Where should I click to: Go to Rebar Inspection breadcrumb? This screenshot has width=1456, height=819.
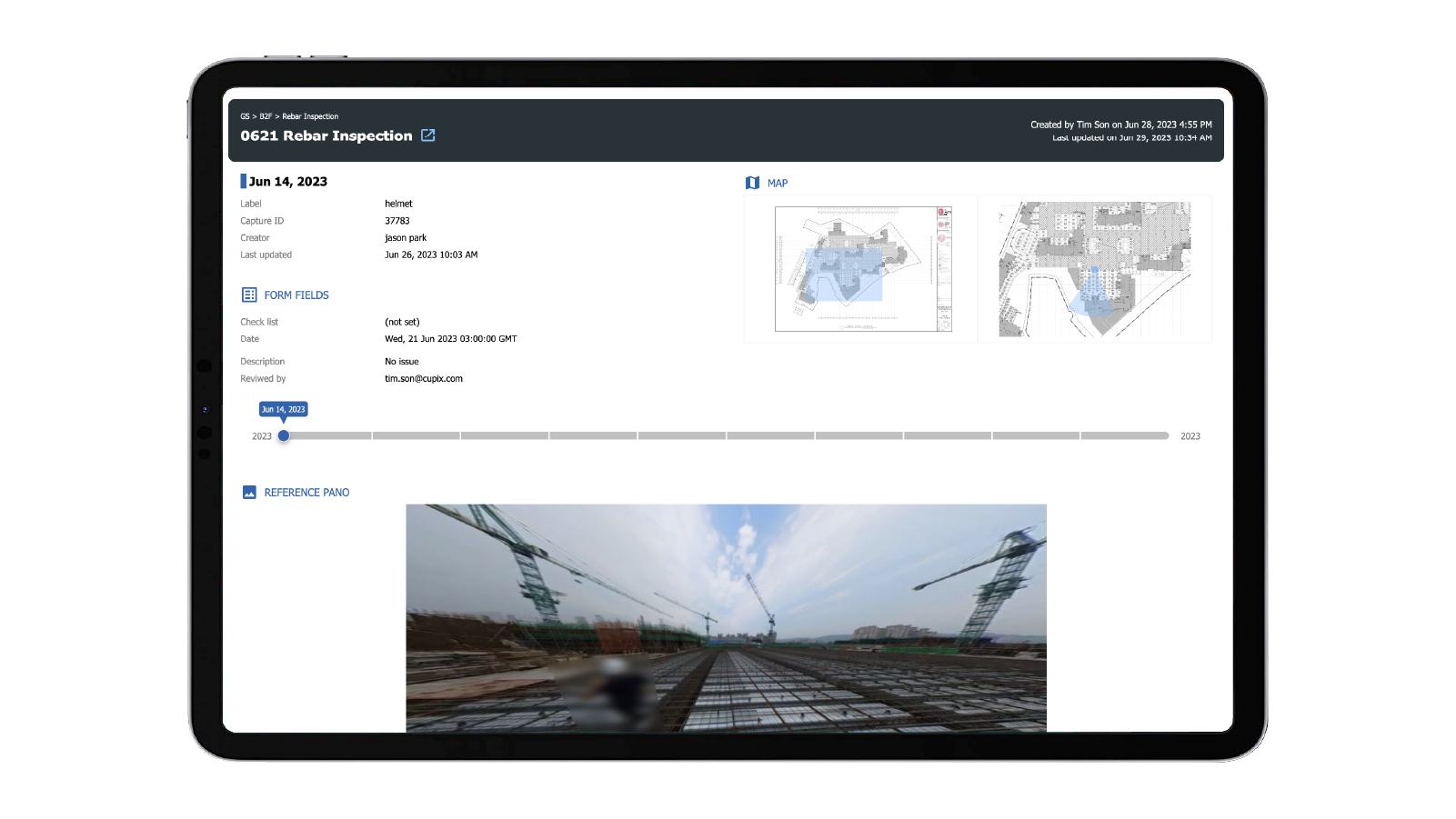pos(310,116)
